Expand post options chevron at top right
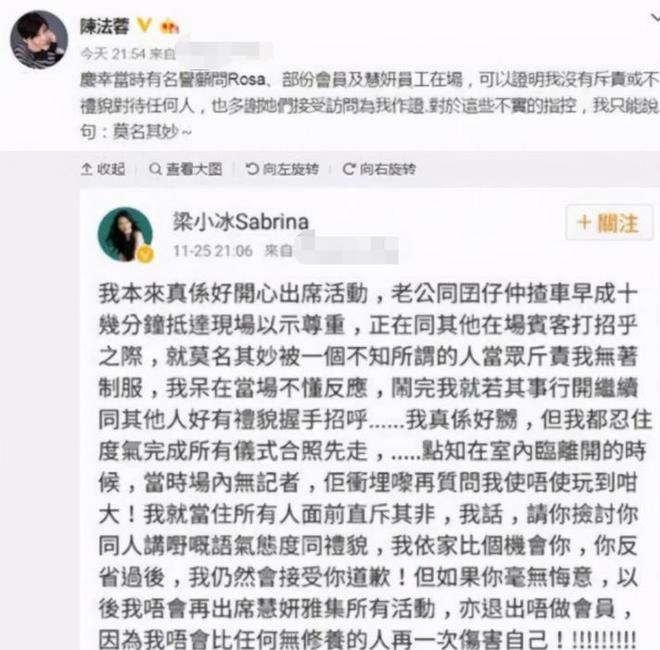This screenshot has height=650, width=660. tap(655, 18)
